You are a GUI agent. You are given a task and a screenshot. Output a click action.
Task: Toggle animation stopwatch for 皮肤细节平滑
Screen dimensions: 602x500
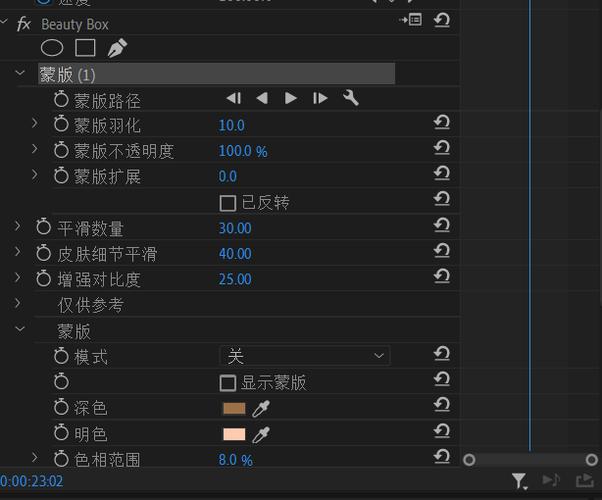pyautogui.click(x=43, y=253)
